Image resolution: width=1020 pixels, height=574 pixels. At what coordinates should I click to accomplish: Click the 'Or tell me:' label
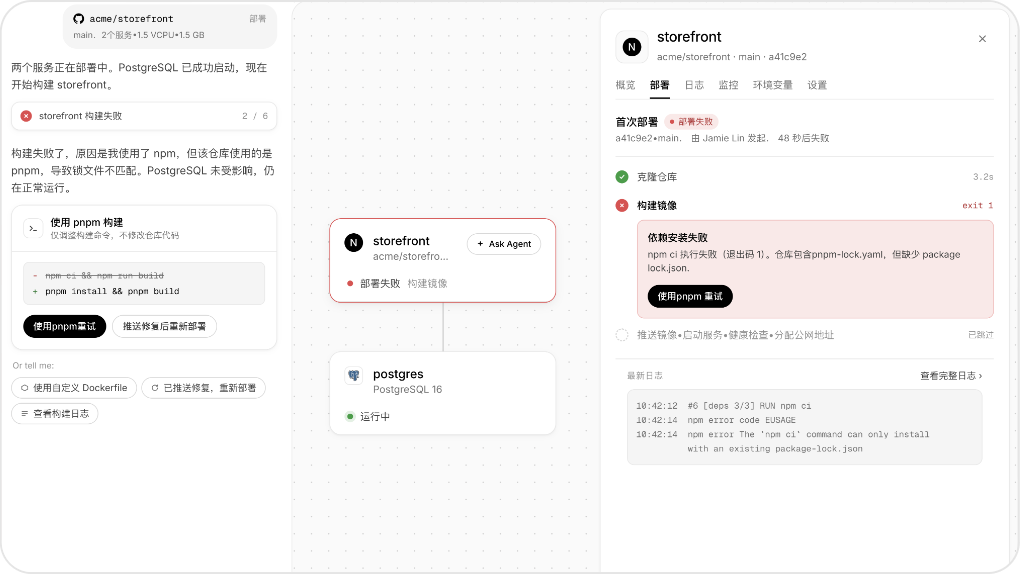pyautogui.click(x=33, y=366)
